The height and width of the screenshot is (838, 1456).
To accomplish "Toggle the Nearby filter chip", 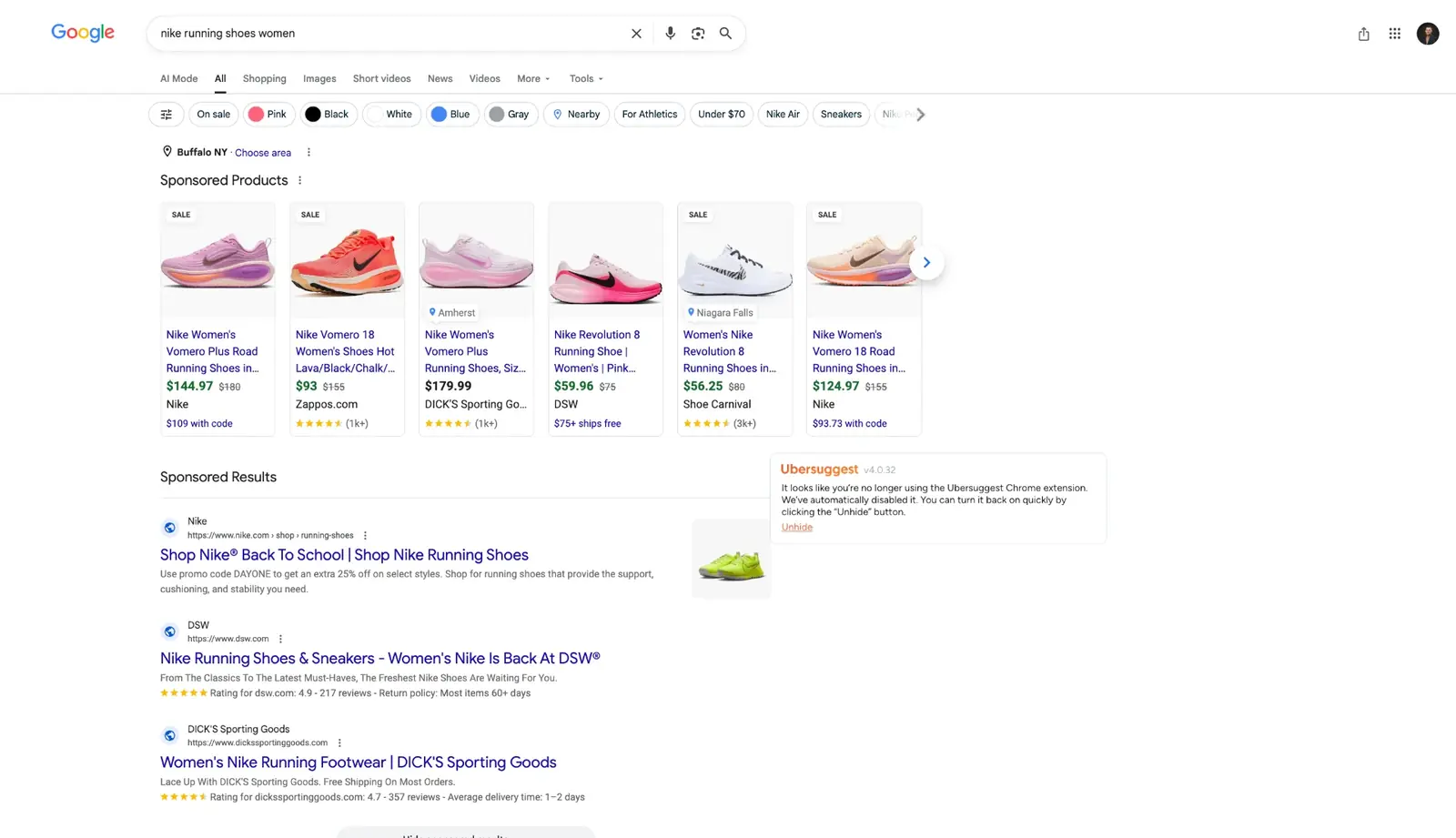I will point(576,115).
